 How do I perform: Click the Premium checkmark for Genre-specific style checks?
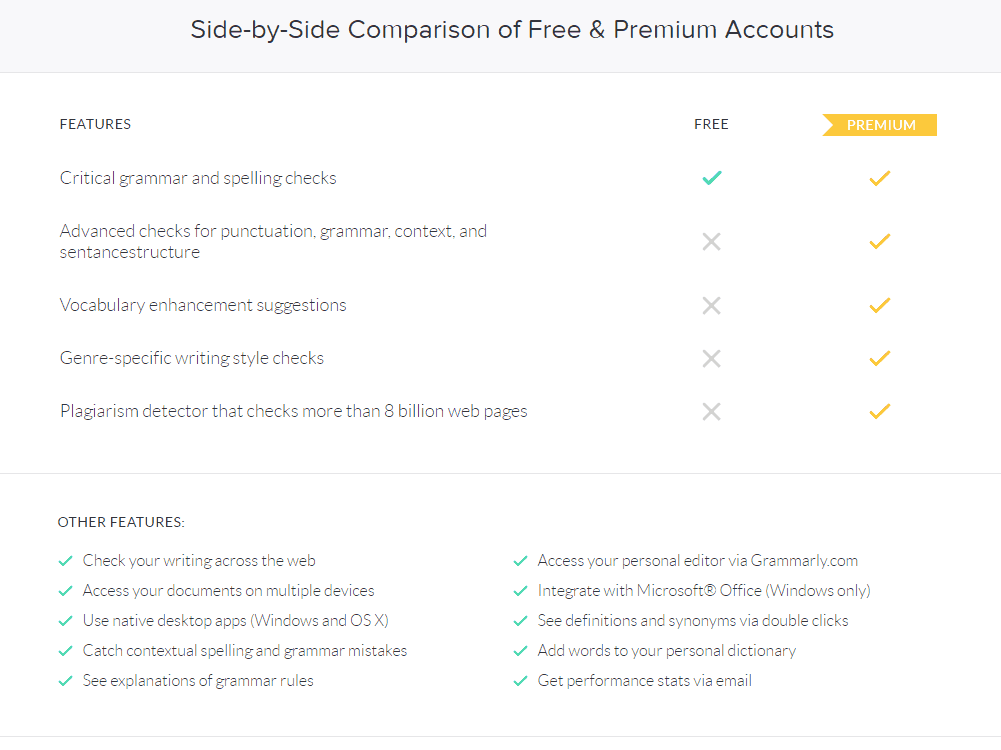coord(880,359)
